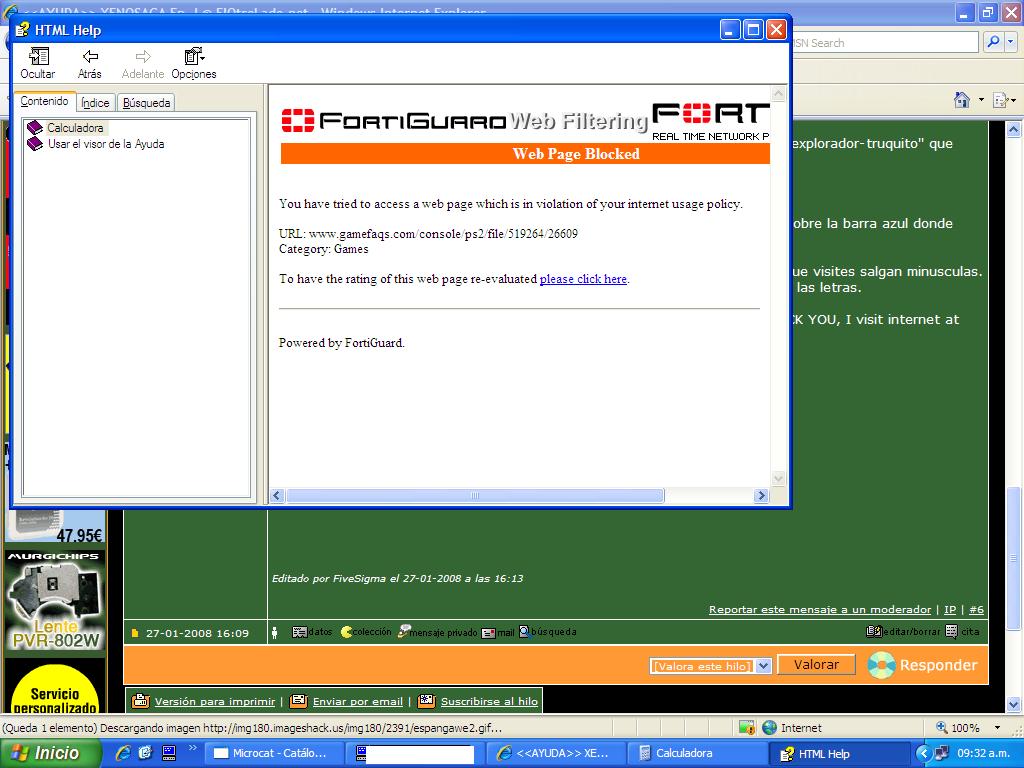The height and width of the screenshot is (768, 1024).
Task: Click the Internet Explorer quick launch icon
Action: (x=122, y=753)
